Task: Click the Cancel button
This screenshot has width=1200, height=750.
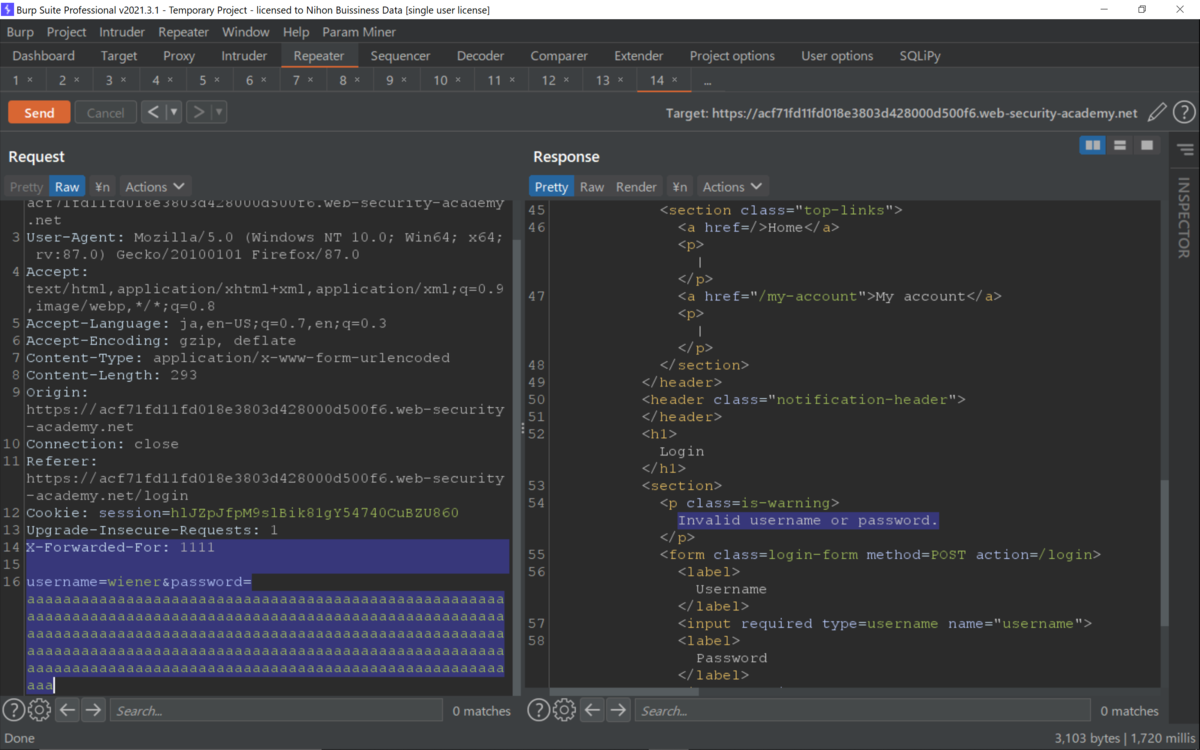Action: point(105,112)
